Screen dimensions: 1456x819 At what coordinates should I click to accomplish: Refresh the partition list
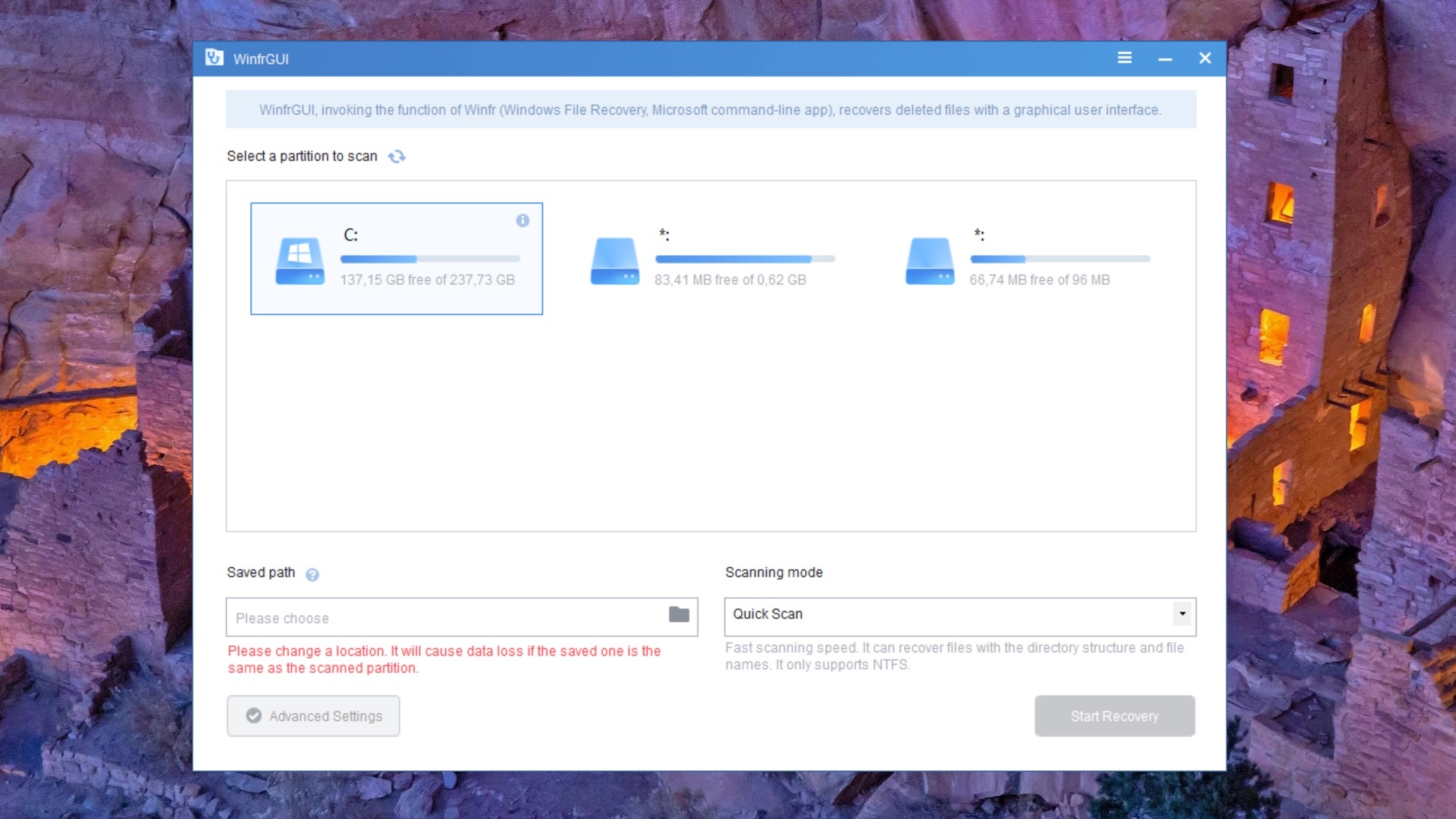pyautogui.click(x=397, y=156)
